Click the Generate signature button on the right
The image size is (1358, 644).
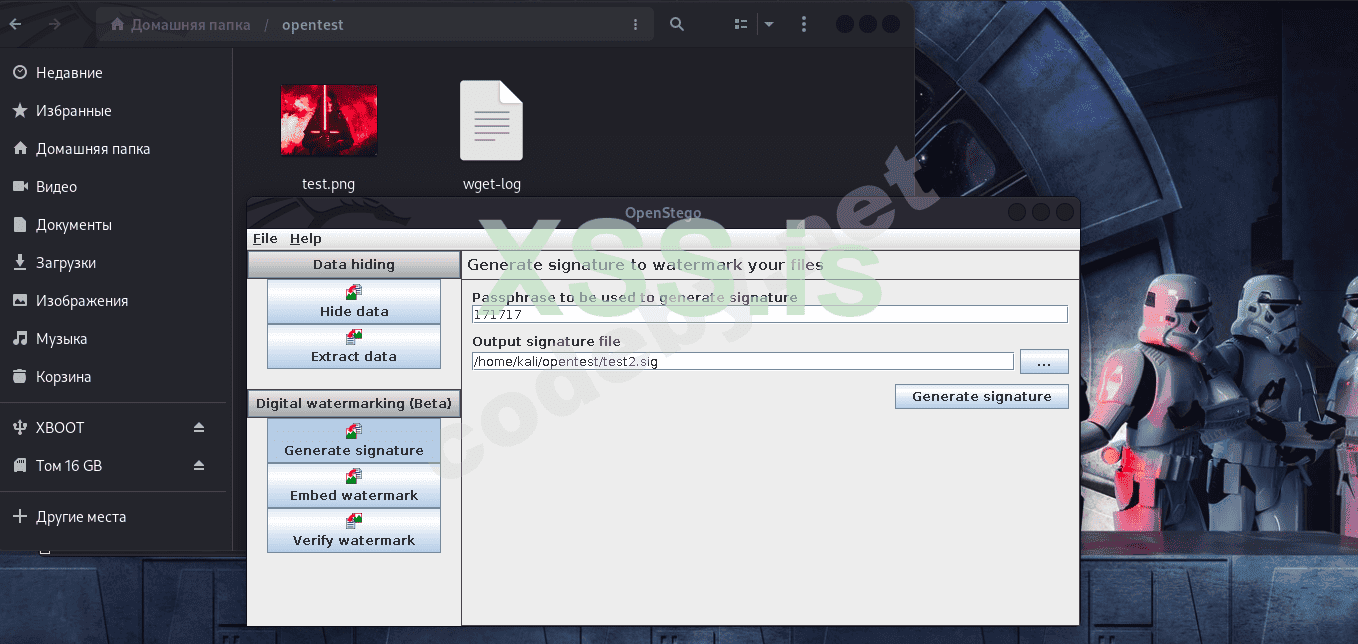[982, 397]
